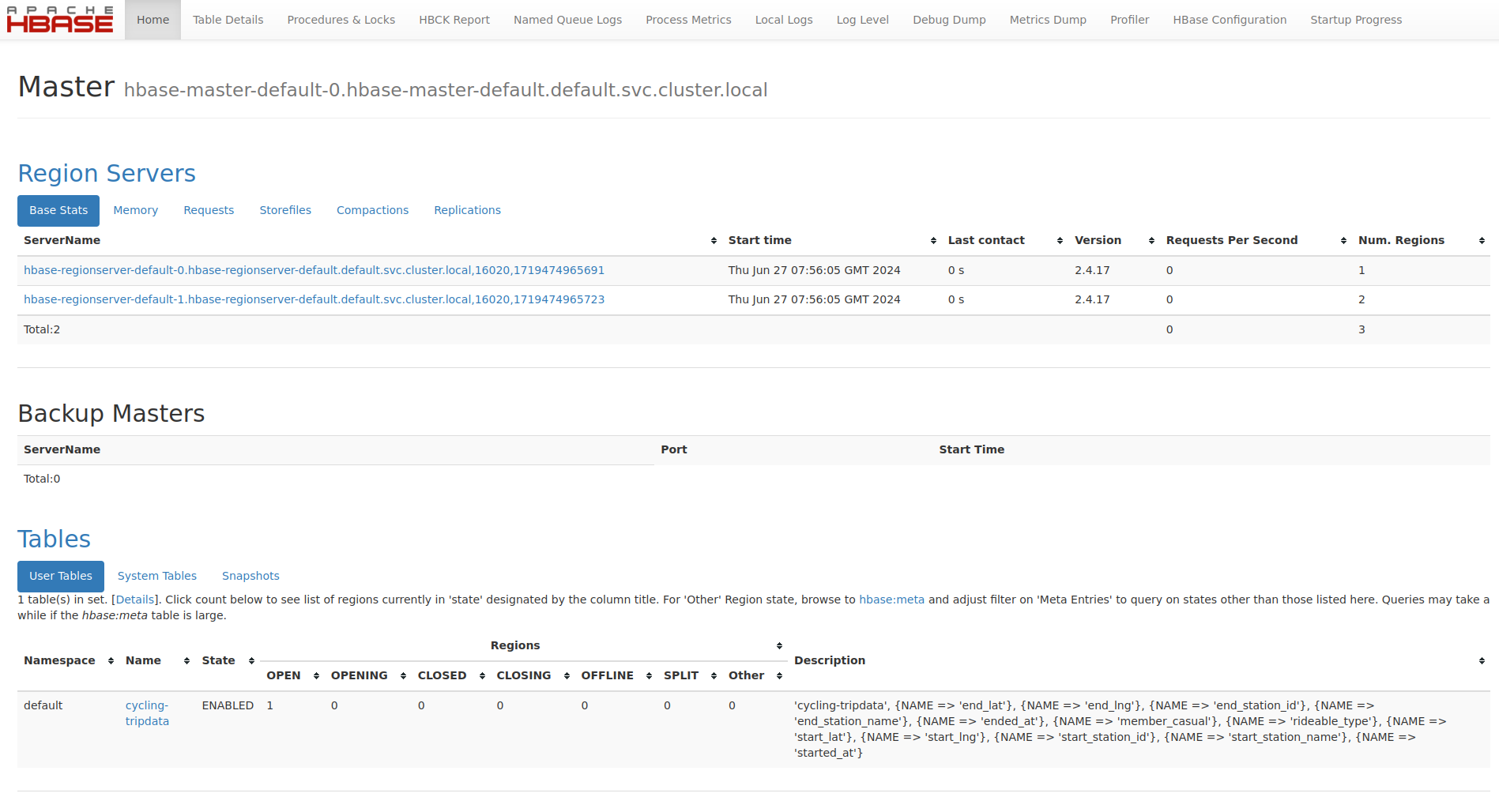Open regionserver-default-0 server details

click(x=314, y=269)
